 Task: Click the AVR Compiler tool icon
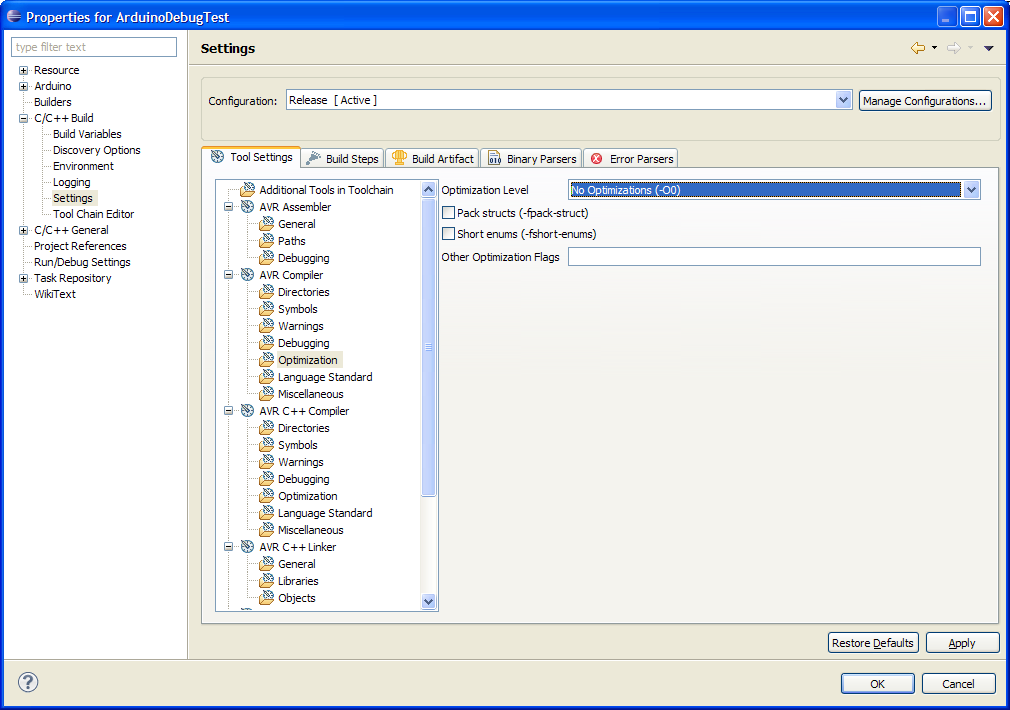click(247, 275)
